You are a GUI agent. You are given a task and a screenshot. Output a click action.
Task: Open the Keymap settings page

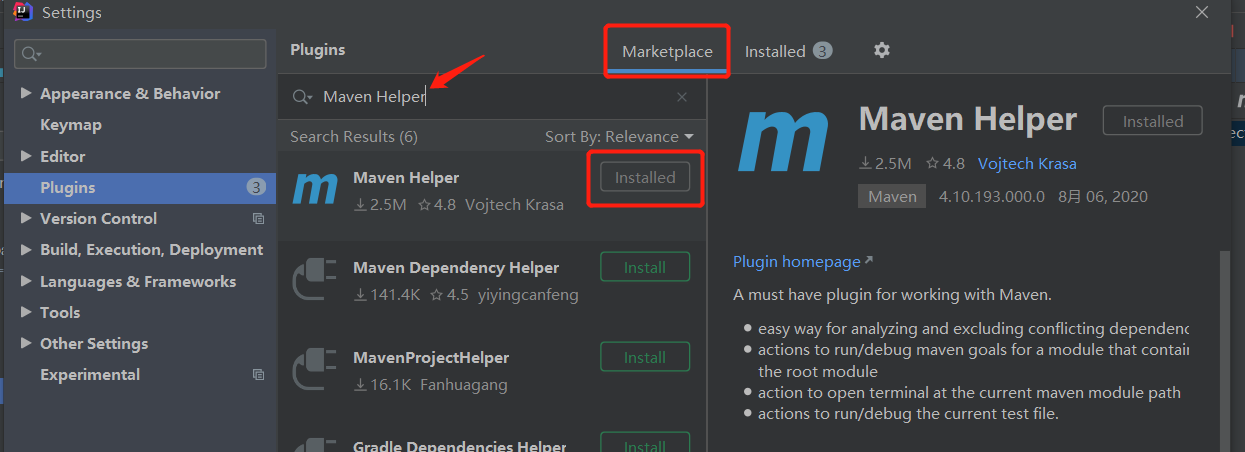point(71,125)
